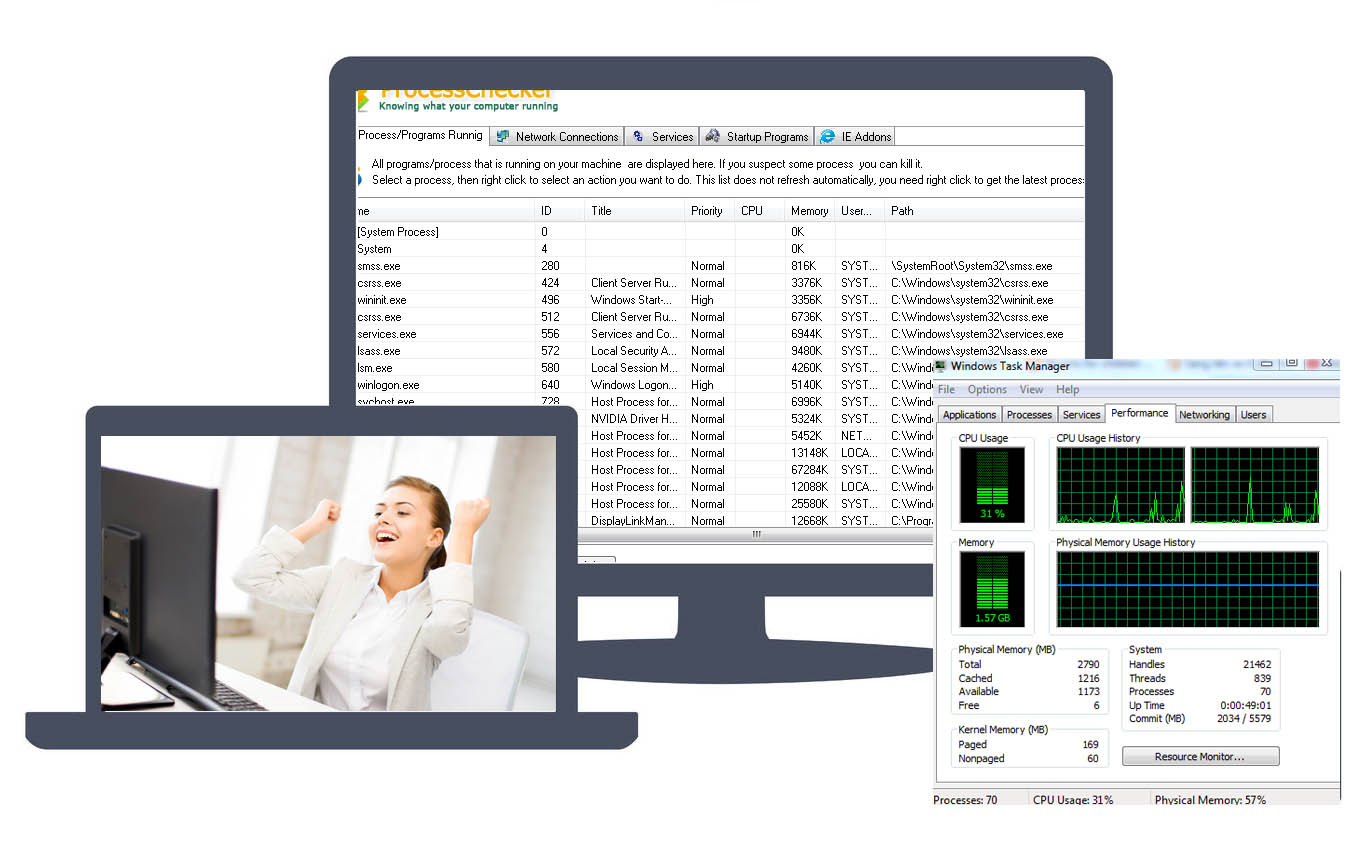Switch to Task Manager's Services tab
The height and width of the screenshot is (862, 1360).
(x=1081, y=415)
